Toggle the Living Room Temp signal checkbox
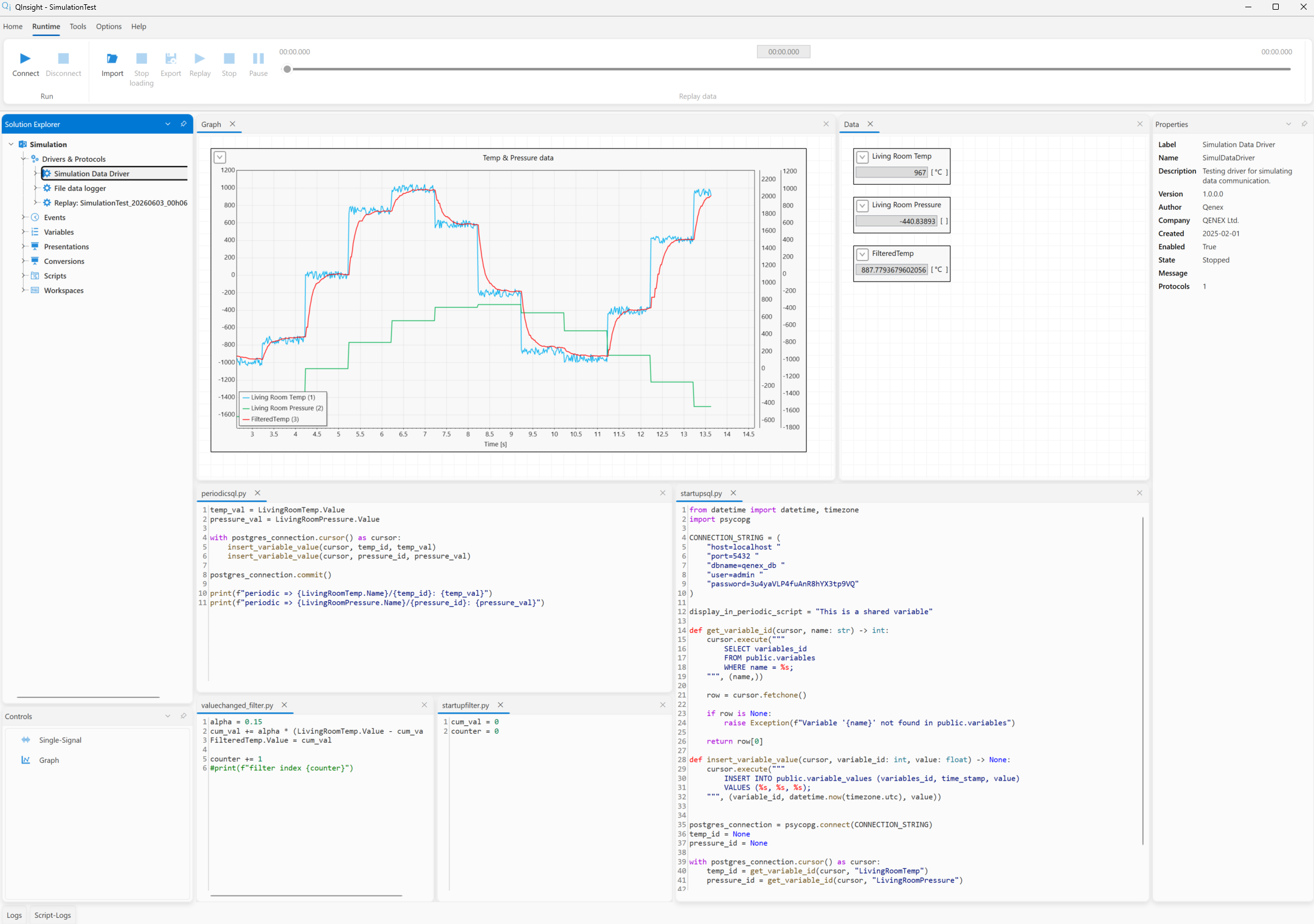 862,157
